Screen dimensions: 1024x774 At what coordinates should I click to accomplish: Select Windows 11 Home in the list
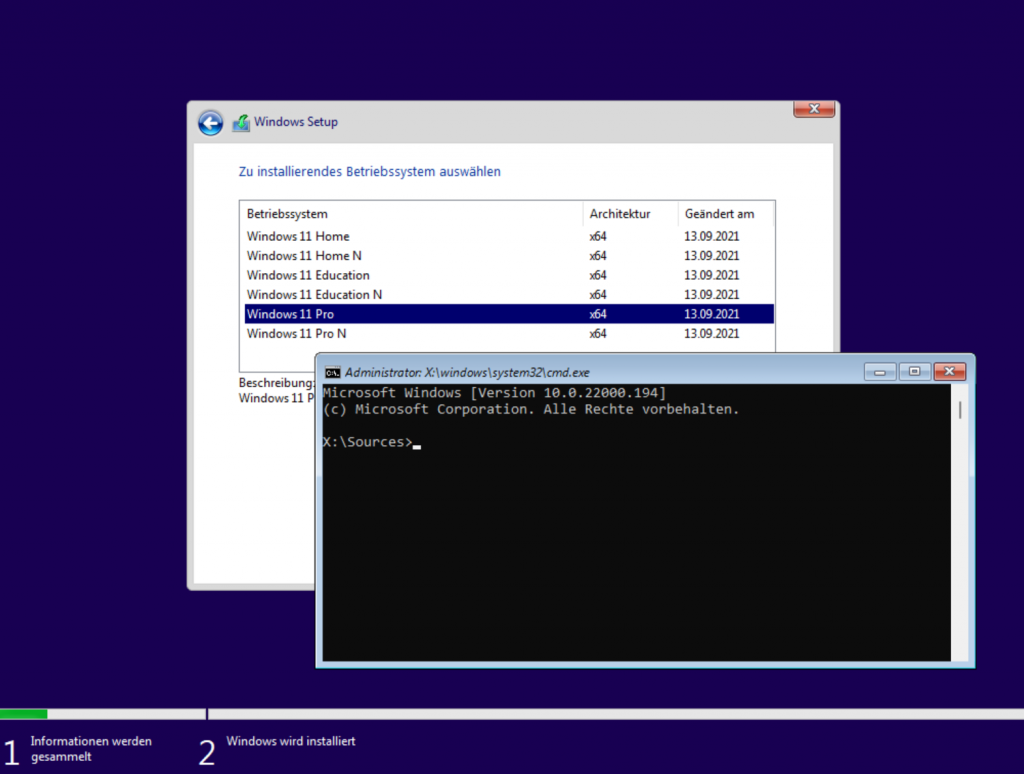(509, 236)
